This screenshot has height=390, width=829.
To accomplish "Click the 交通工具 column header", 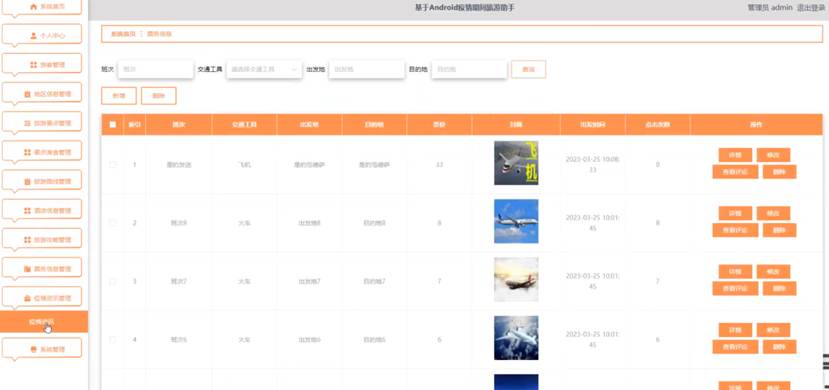I will click(x=244, y=125).
